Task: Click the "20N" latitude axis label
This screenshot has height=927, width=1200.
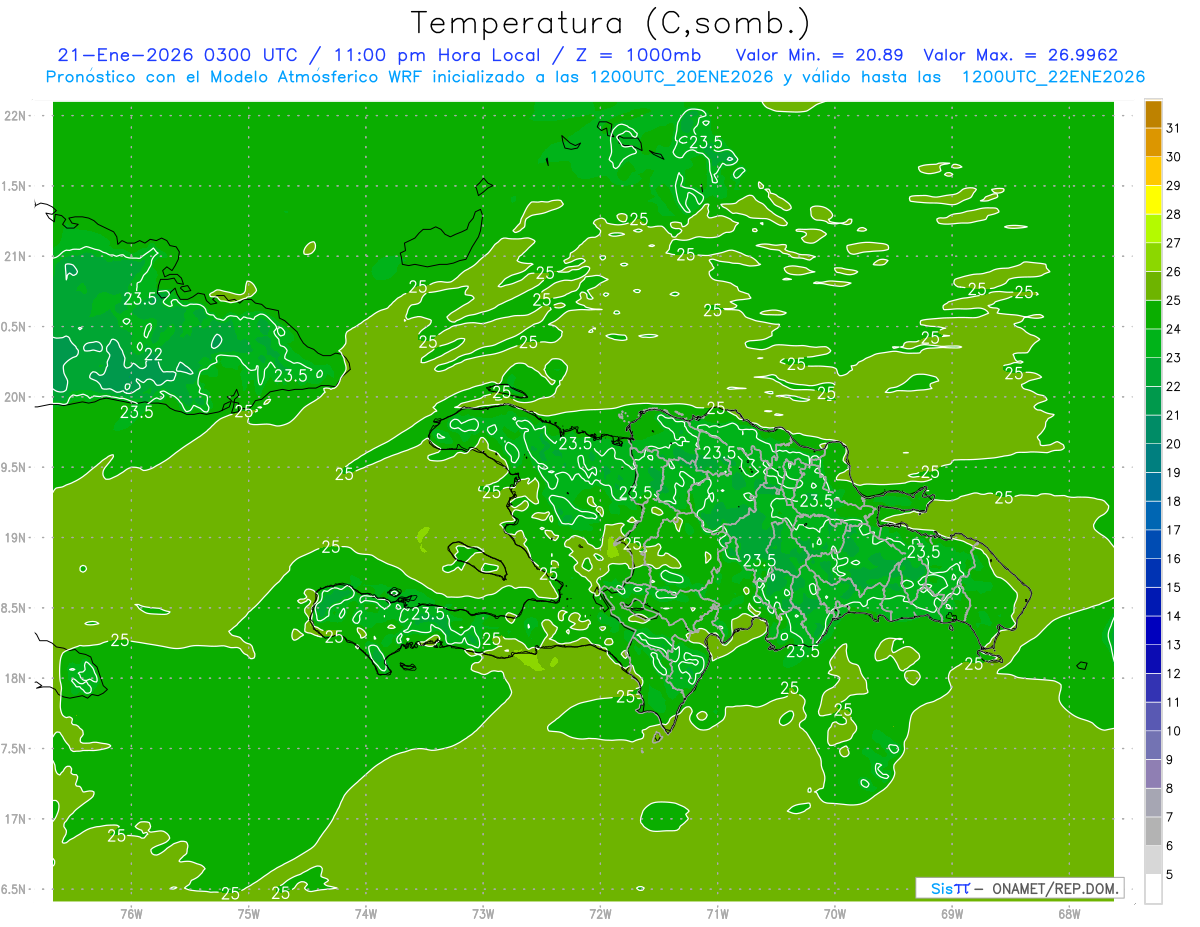Action: point(17,397)
